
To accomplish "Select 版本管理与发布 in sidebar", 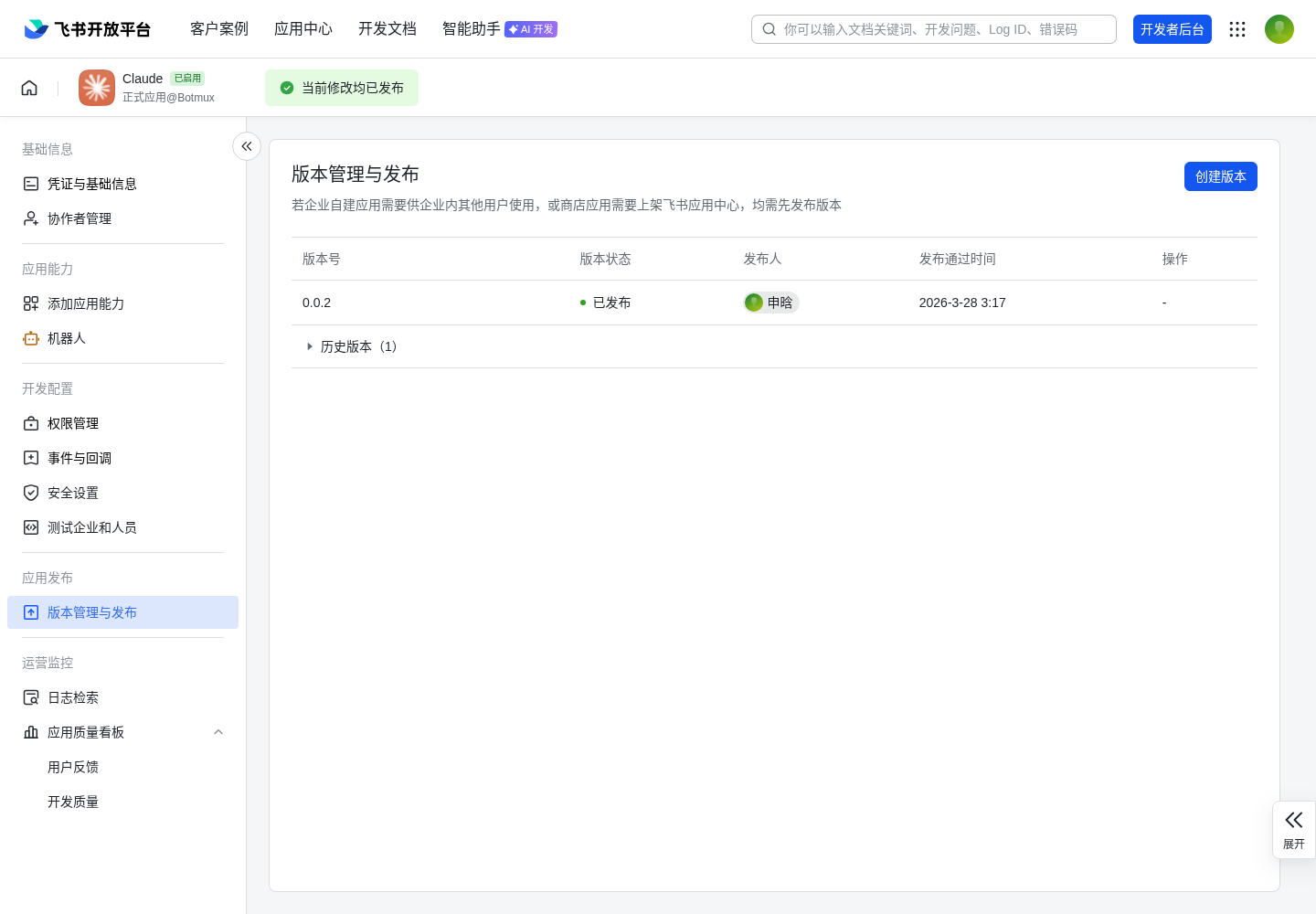I will pos(122,612).
